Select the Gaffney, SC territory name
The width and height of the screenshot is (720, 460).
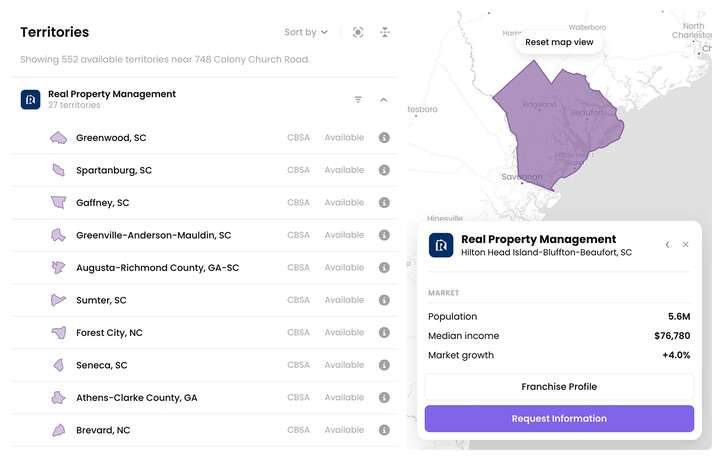pyautogui.click(x=103, y=202)
